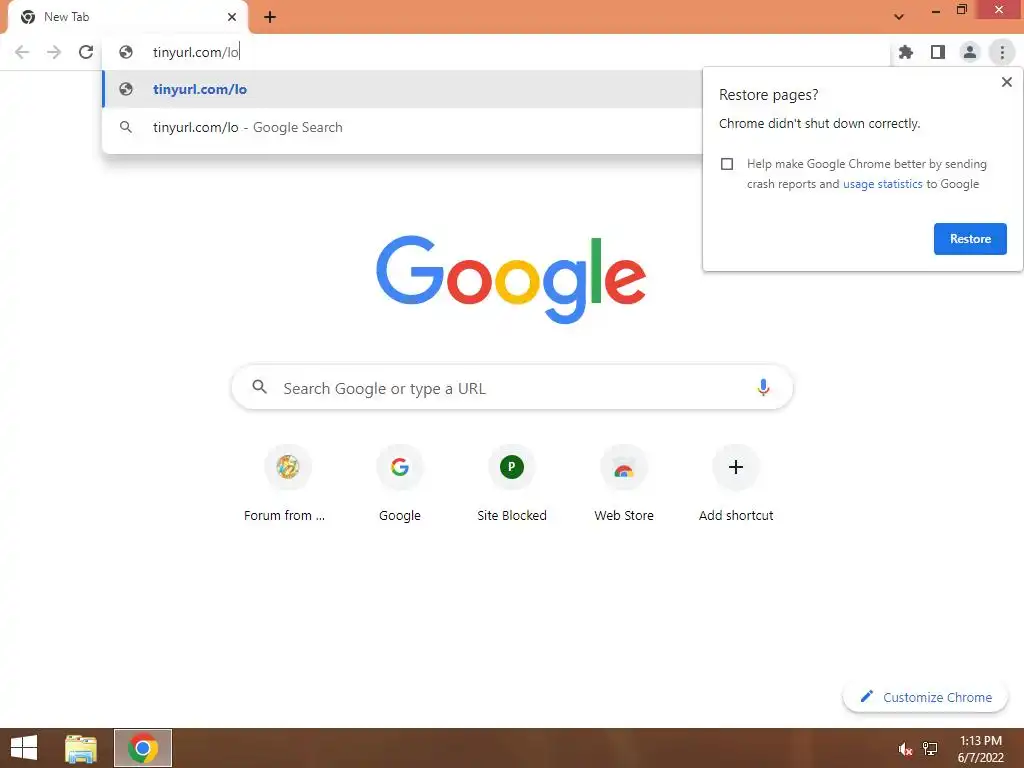
Task: Open the Google shortcut tile
Action: point(400,485)
